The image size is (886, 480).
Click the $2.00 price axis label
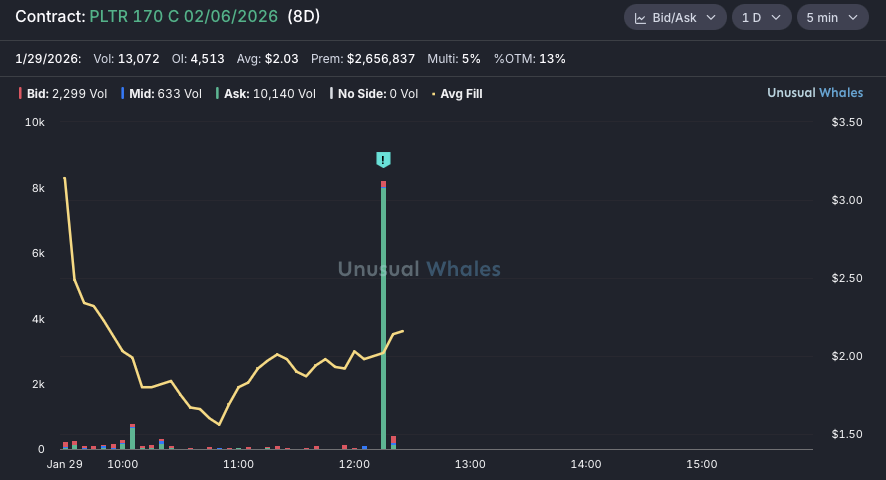coord(847,356)
